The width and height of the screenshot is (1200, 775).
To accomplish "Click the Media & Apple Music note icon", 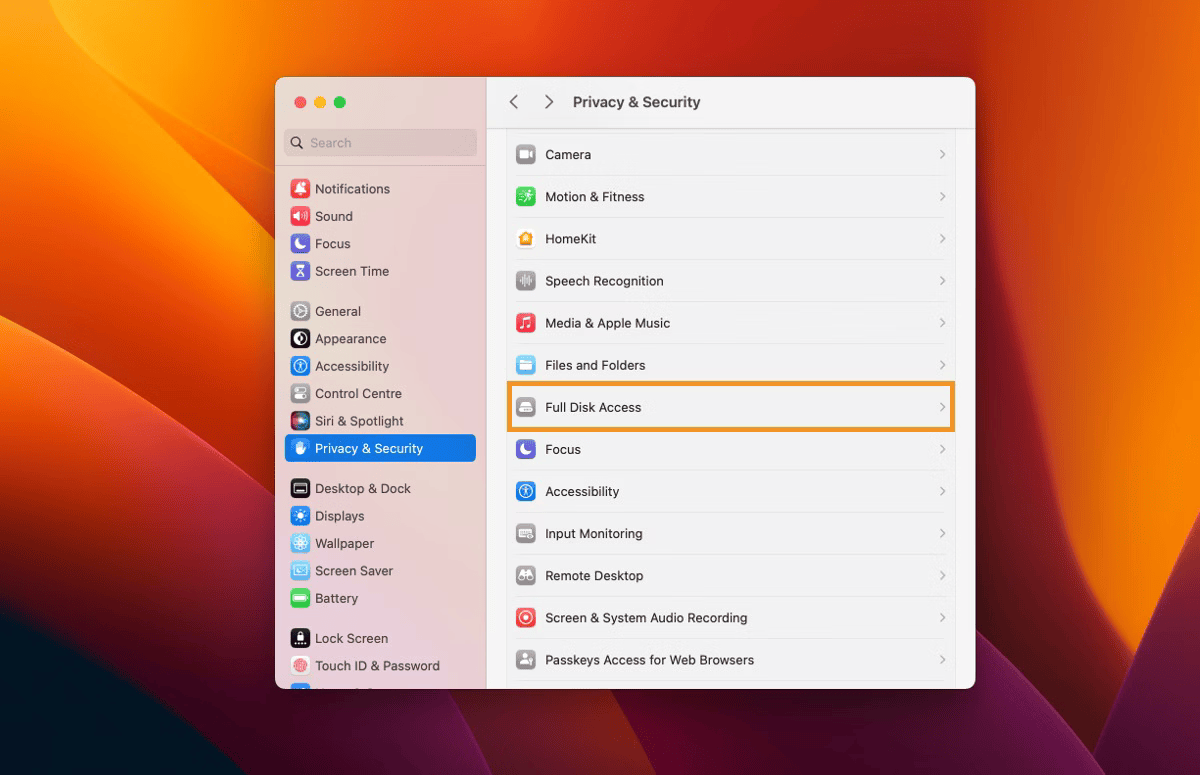I will point(526,323).
